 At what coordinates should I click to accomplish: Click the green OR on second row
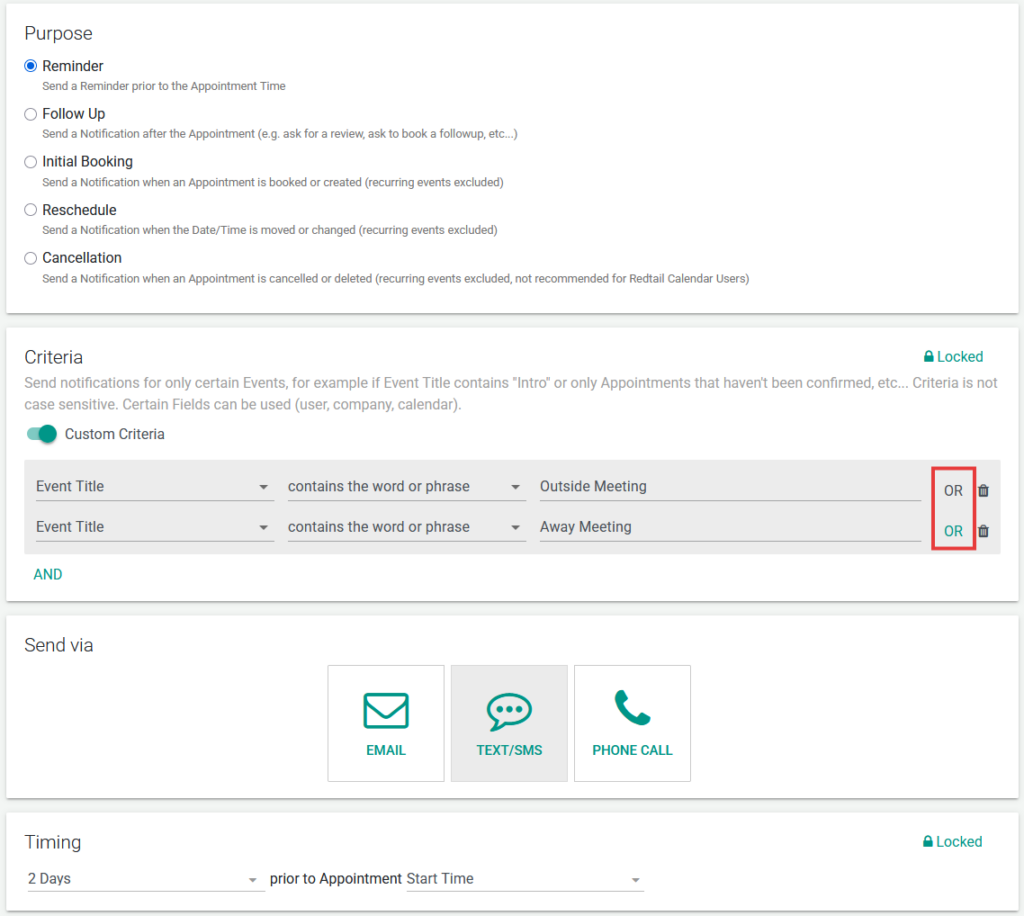coord(953,531)
